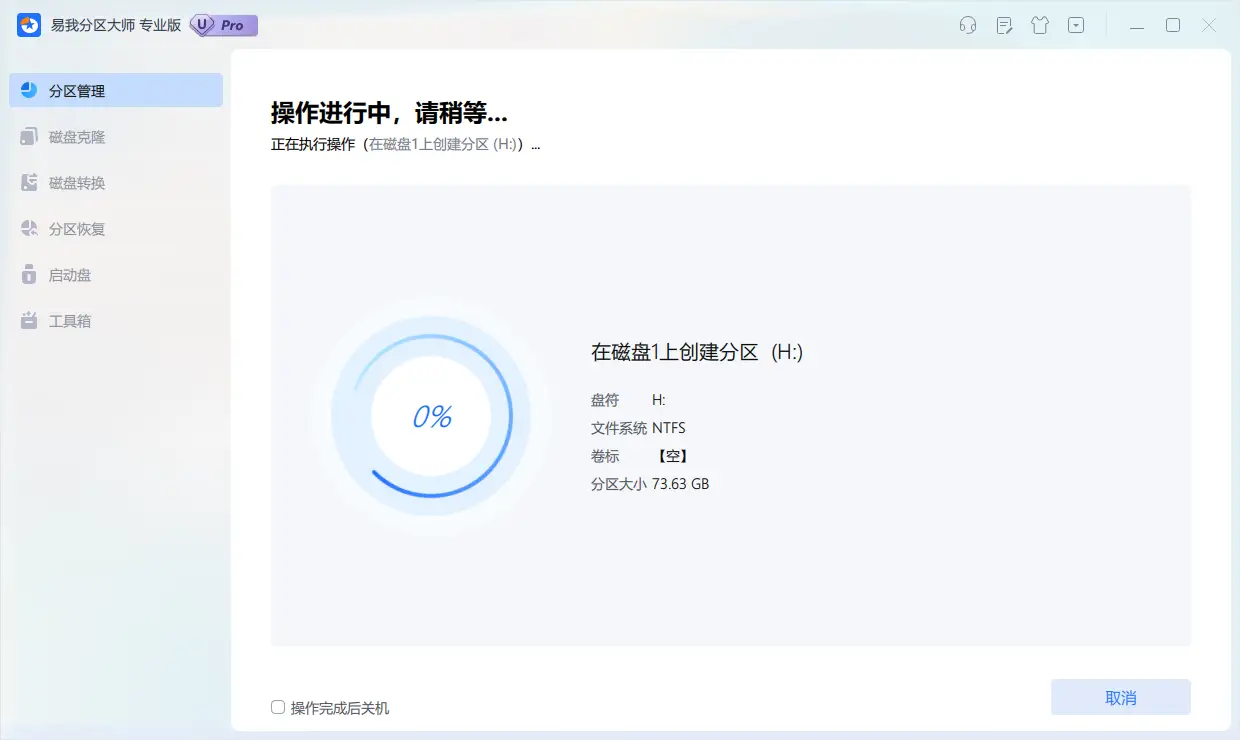Screen dimensions: 1240x740
Task: Maximize the application window
Action: coord(1173,25)
